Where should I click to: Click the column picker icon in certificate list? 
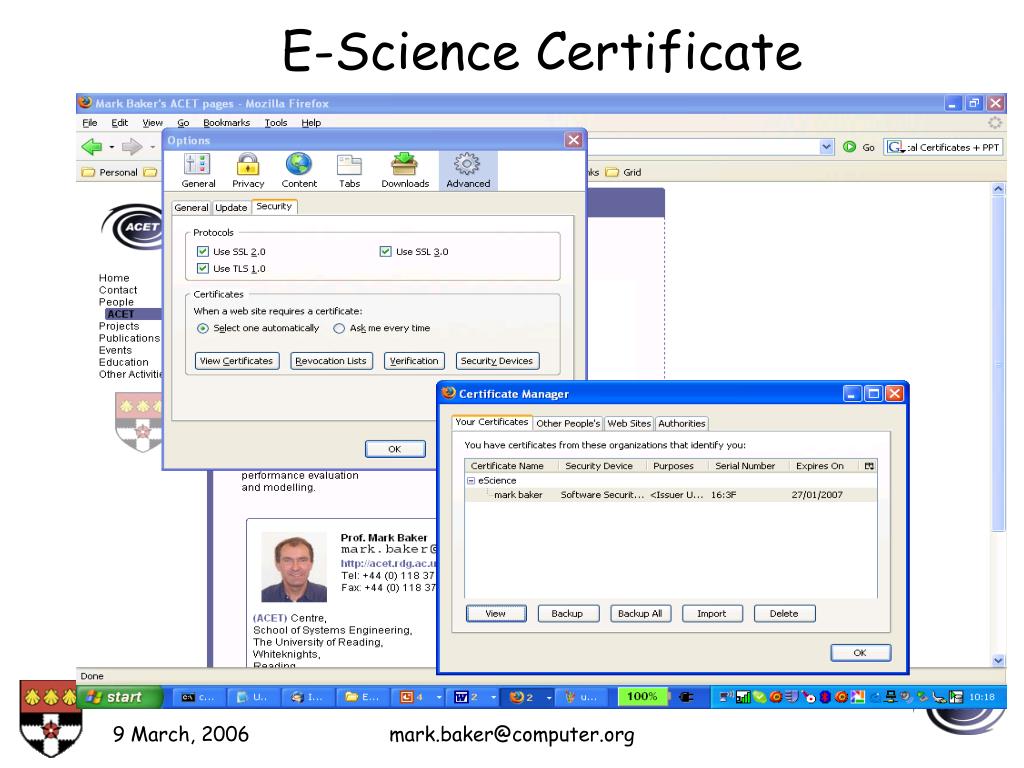pyautogui.click(x=869, y=466)
